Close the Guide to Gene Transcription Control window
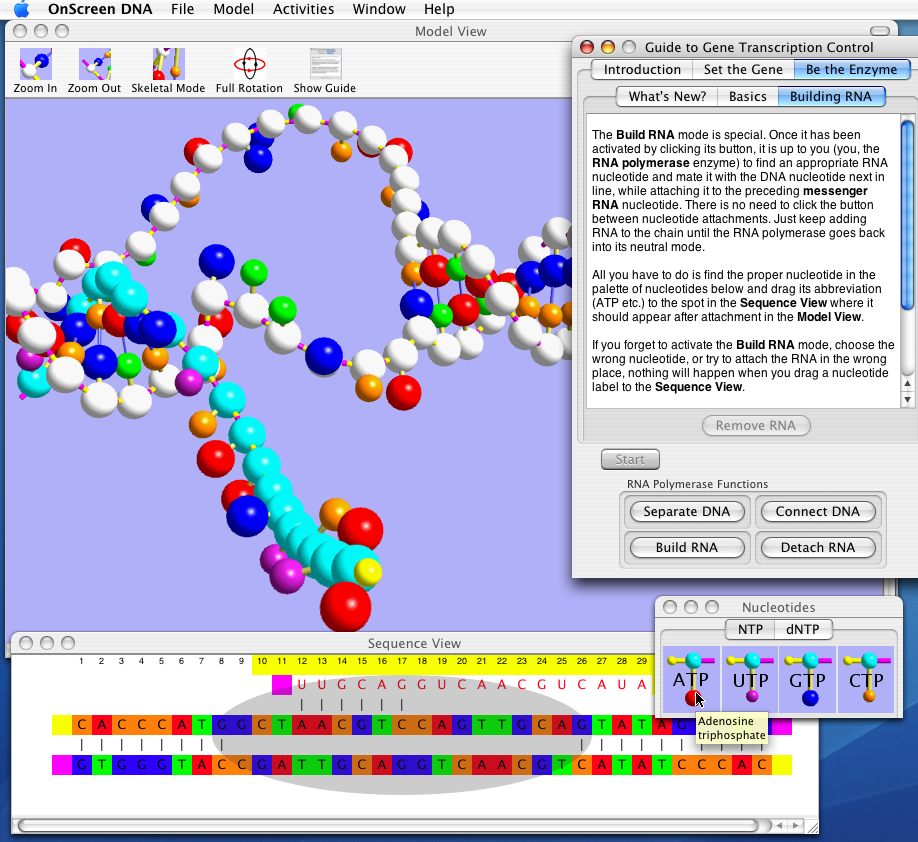The width and height of the screenshot is (918, 842). (x=587, y=47)
